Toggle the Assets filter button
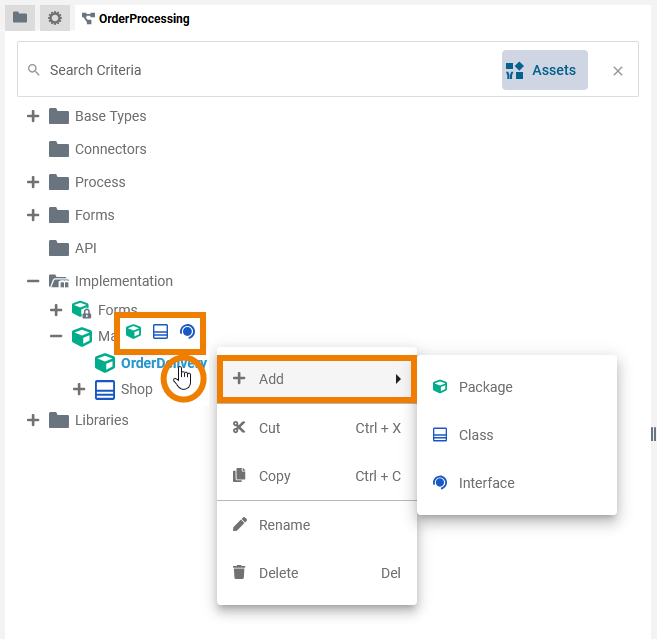 (x=545, y=70)
